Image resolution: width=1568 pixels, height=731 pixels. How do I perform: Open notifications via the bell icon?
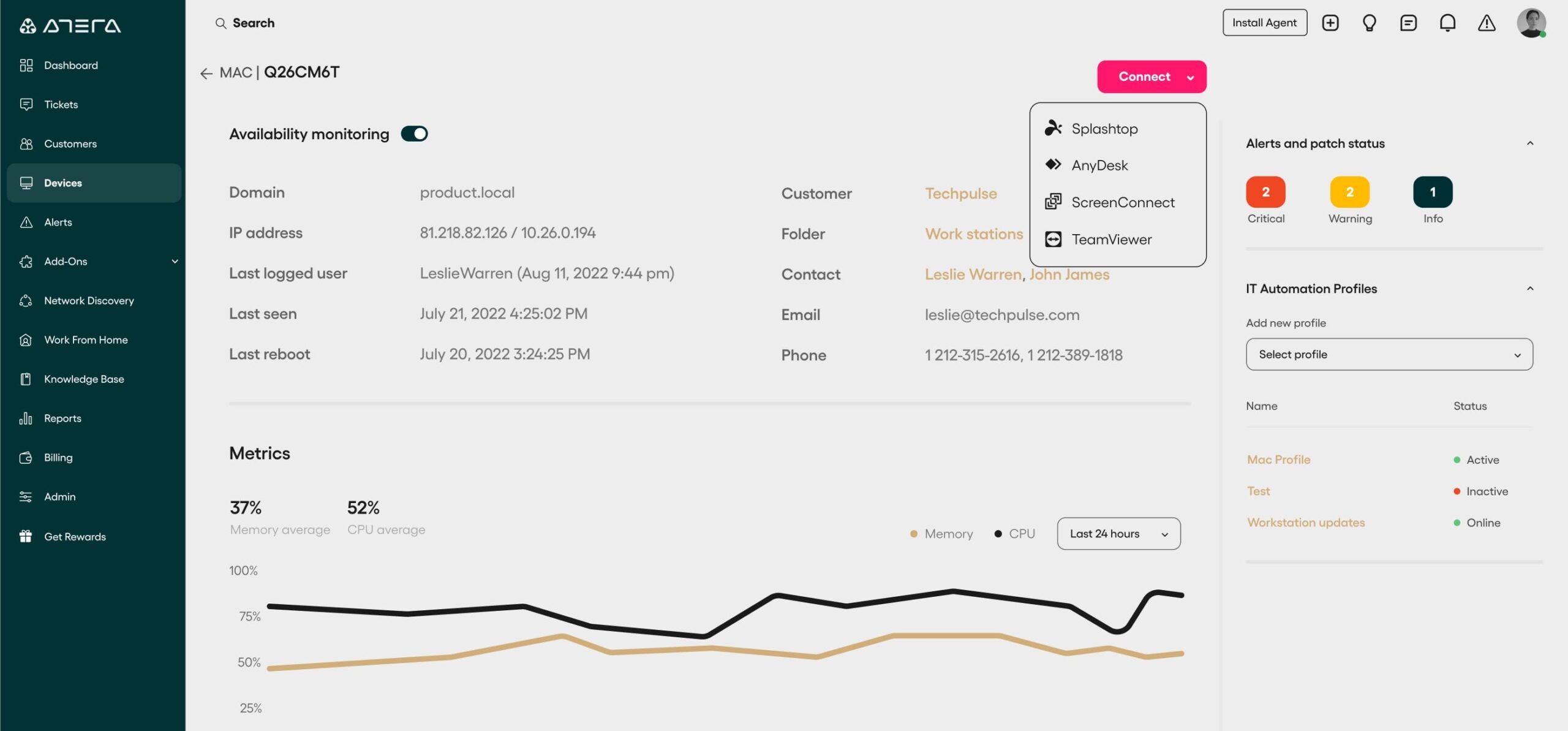tap(1448, 22)
